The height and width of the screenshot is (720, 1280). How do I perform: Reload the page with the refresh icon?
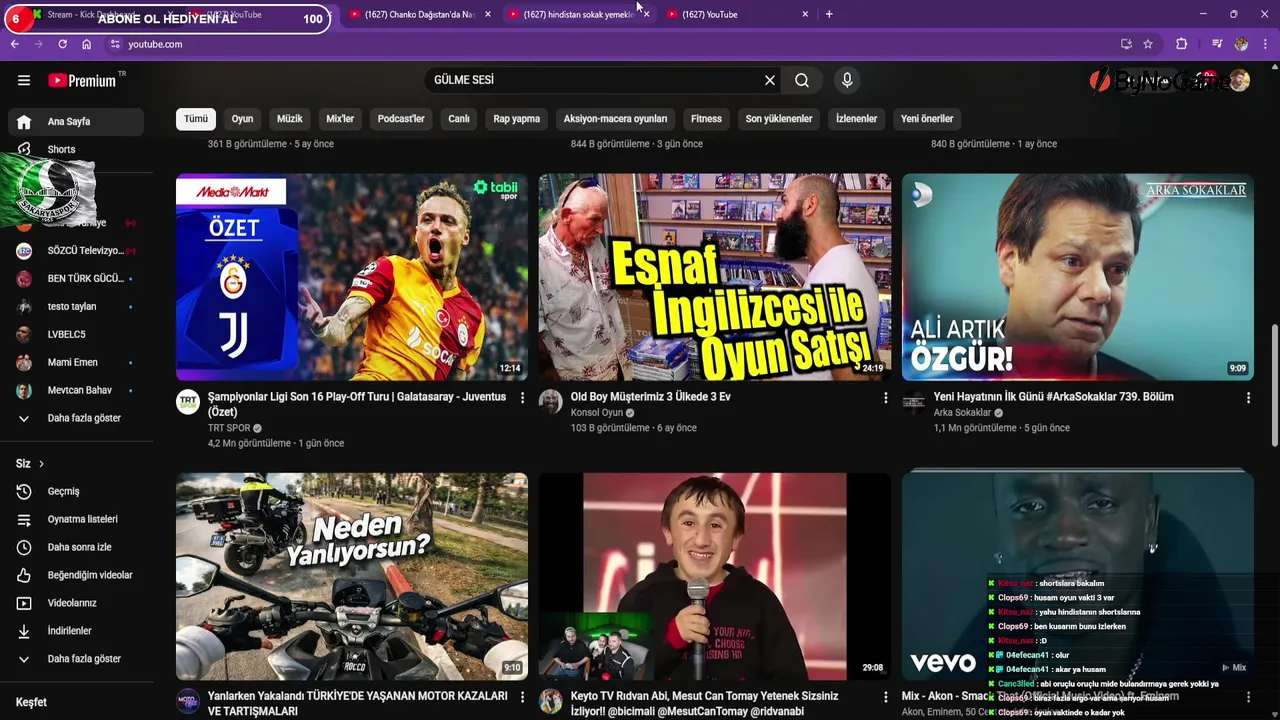click(x=63, y=44)
